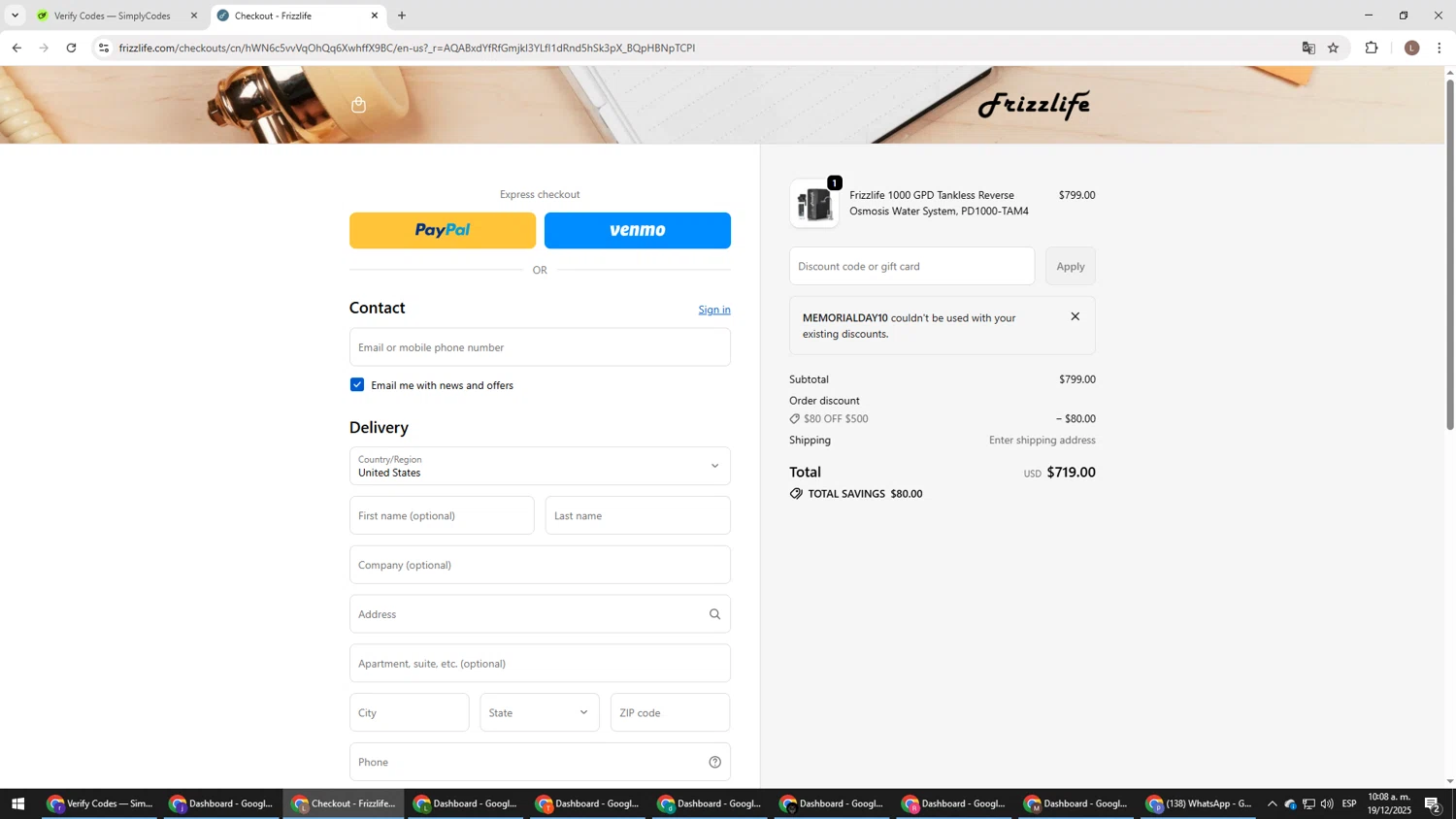
Task: Click the $719.00 total amount
Action: point(1071,473)
